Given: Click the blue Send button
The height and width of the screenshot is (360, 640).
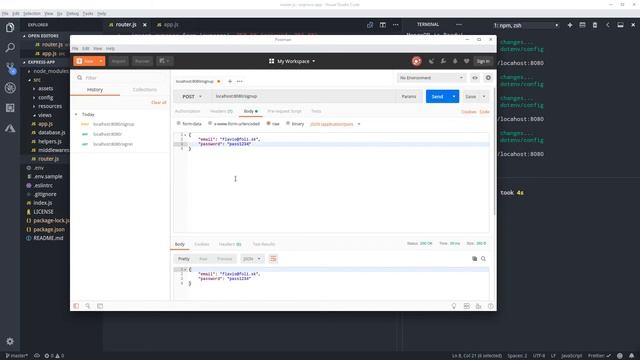Looking at the screenshot, I should coord(437,97).
